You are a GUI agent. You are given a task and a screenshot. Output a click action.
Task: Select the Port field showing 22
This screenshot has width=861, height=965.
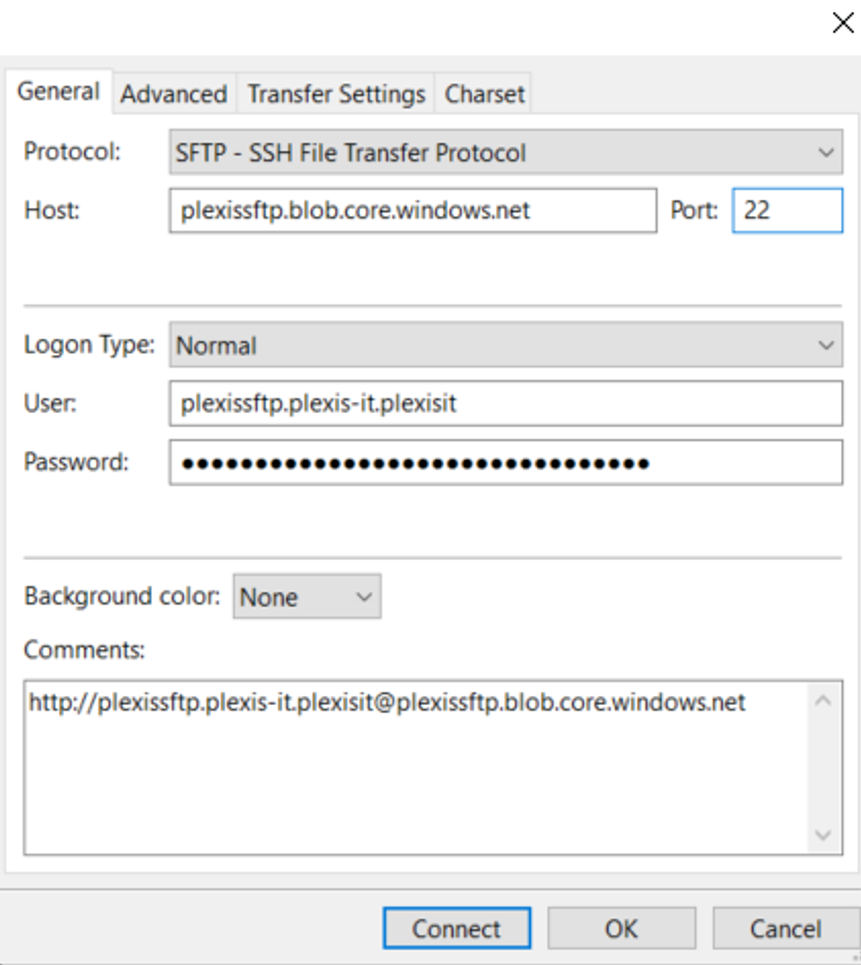787,210
